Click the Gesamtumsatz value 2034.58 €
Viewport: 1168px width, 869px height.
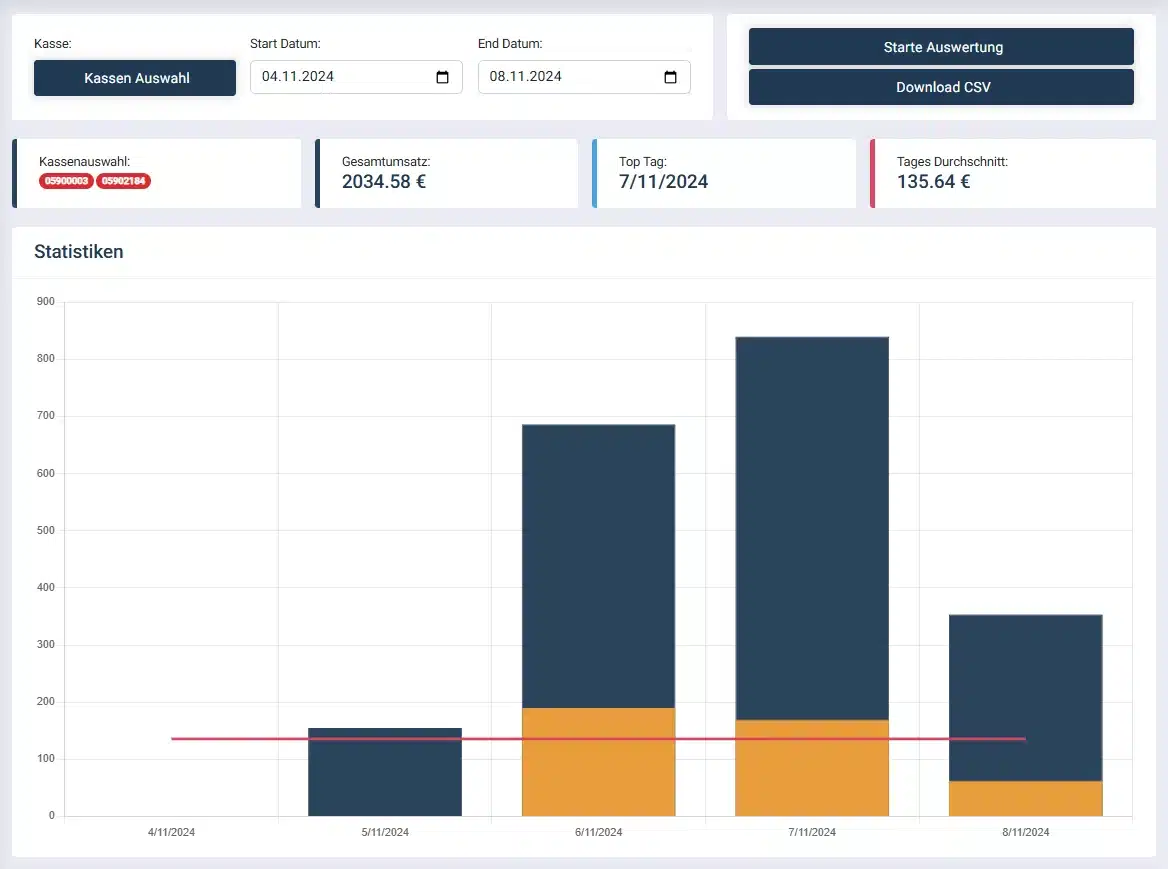[384, 182]
